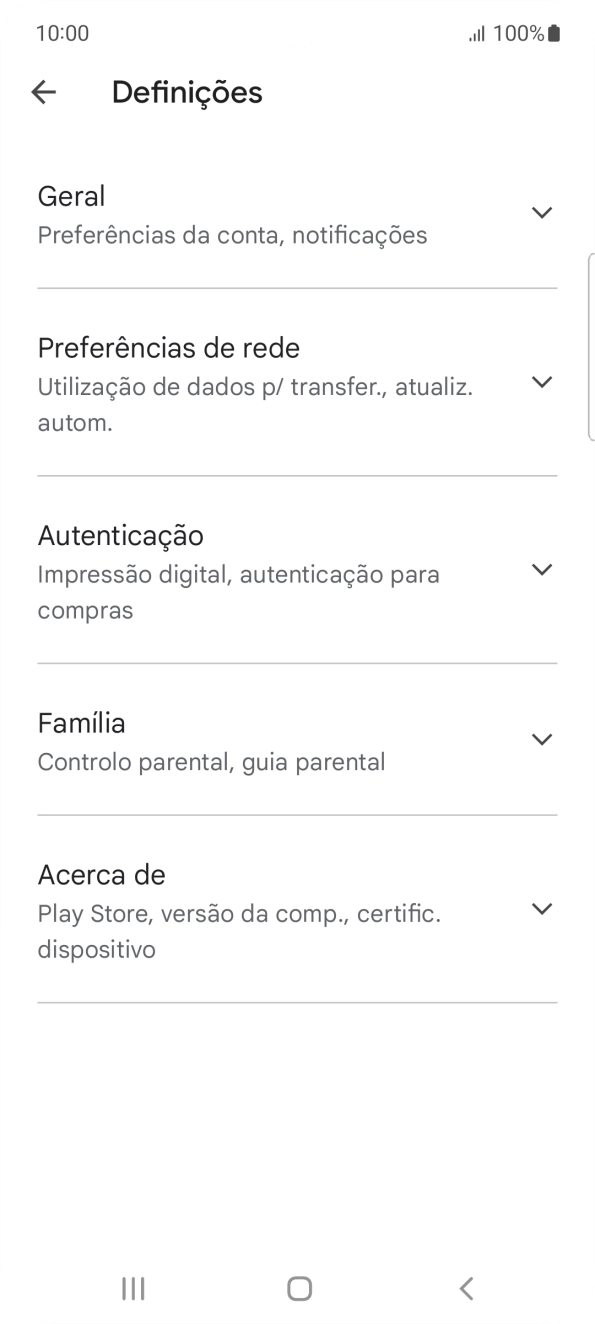Tap the Autenticação section title

point(120,535)
